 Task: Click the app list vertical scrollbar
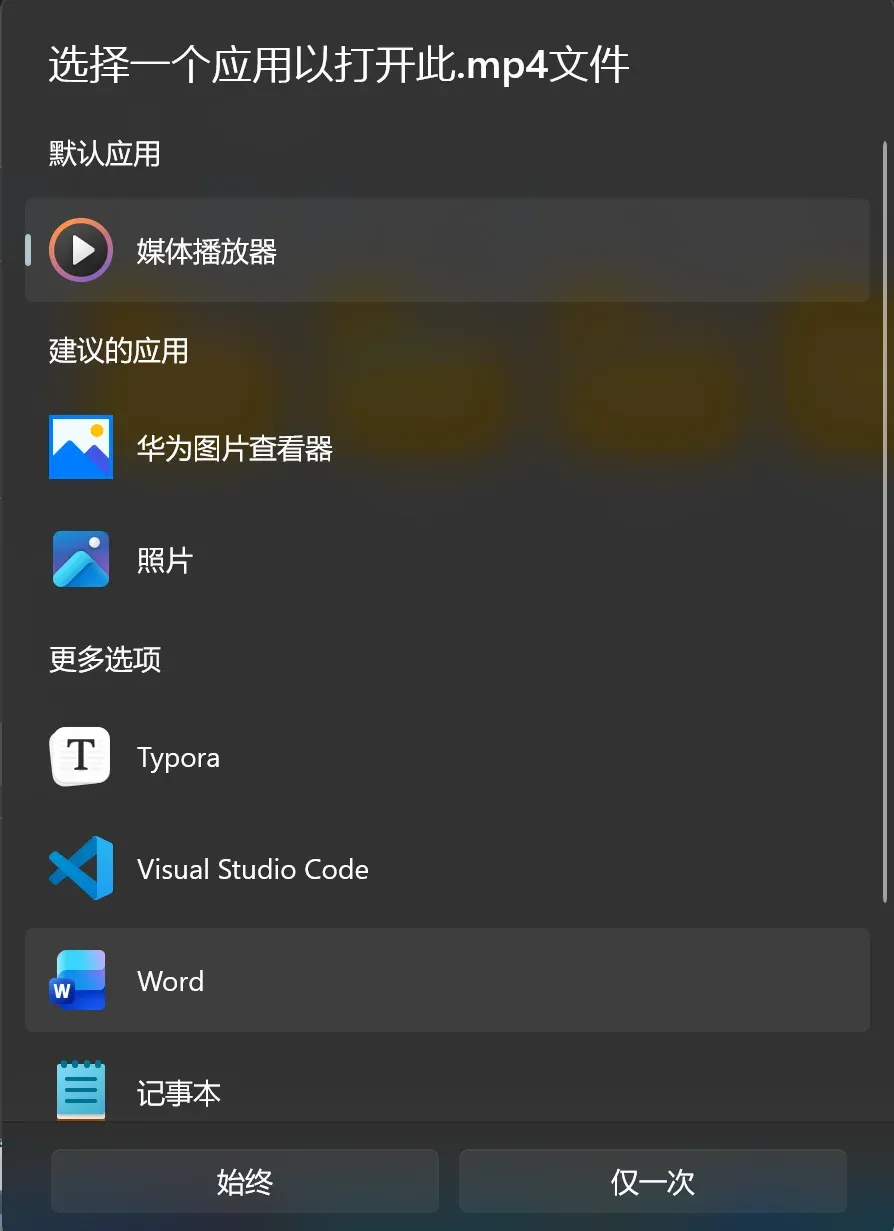[x=885, y=520]
